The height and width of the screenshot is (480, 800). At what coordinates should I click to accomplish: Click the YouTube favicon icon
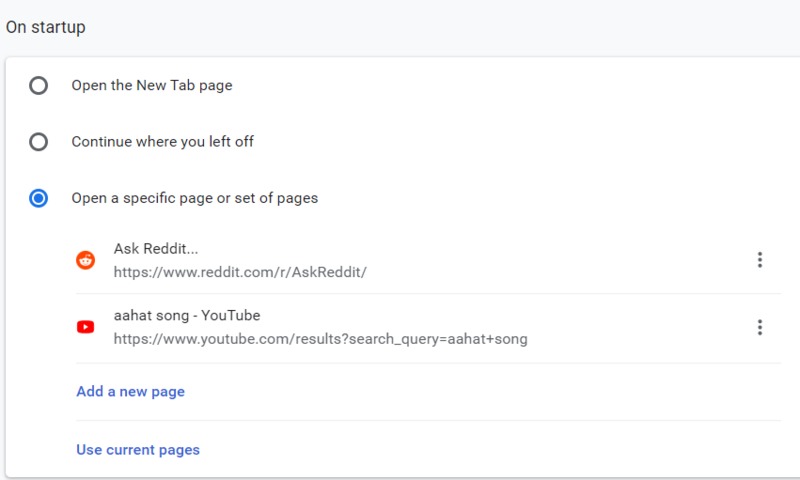pyautogui.click(x=86, y=327)
